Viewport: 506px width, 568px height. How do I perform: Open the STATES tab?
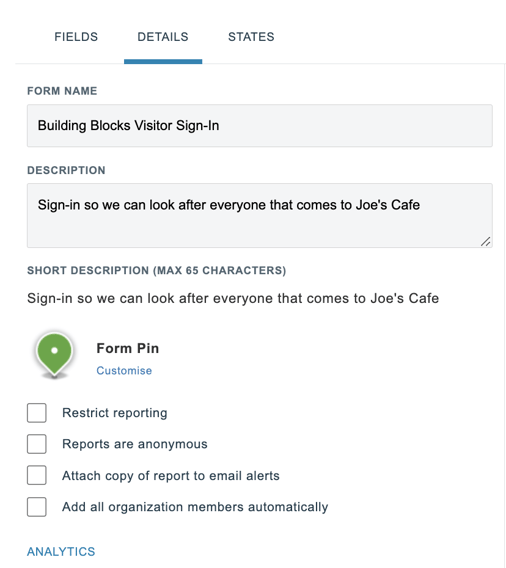(x=251, y=37)
